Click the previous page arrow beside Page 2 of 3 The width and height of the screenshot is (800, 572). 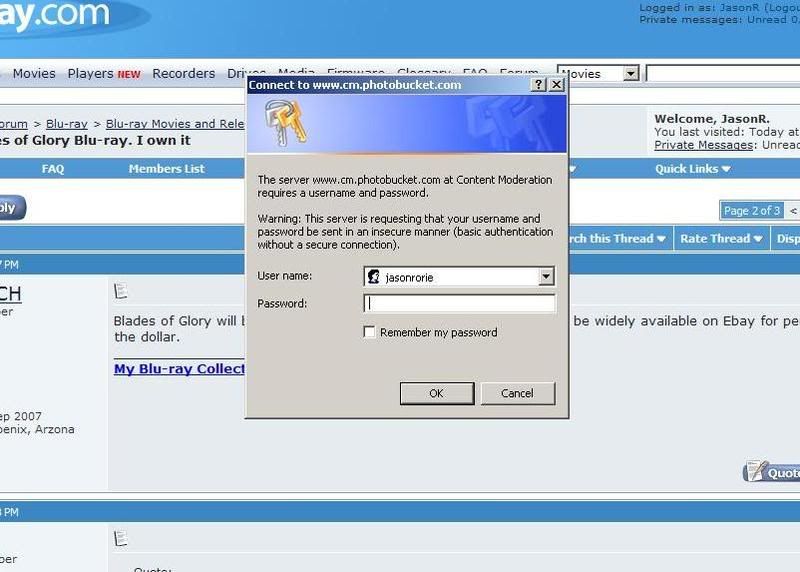[x=793, y=211]
